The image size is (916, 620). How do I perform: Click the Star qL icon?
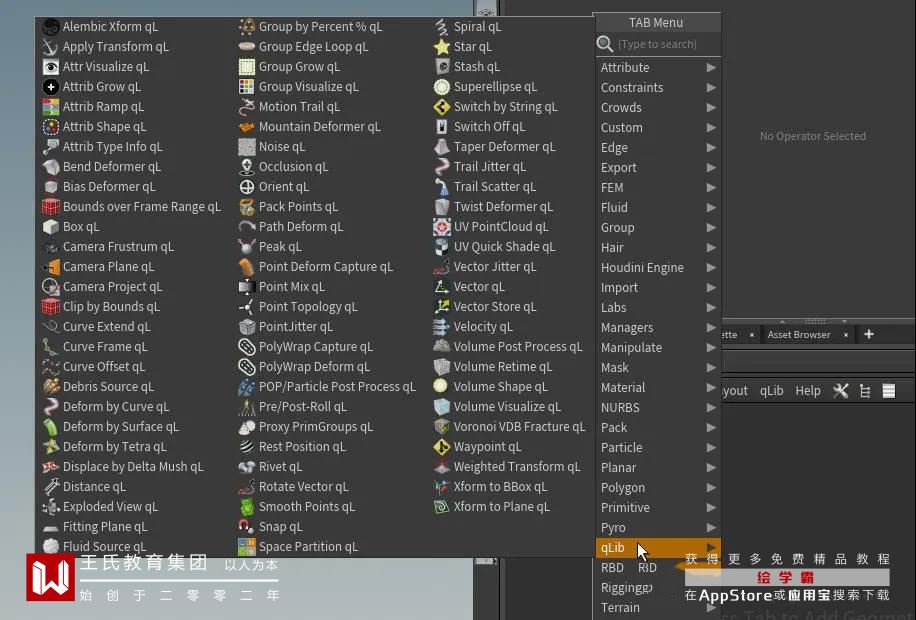pos(442,47)
